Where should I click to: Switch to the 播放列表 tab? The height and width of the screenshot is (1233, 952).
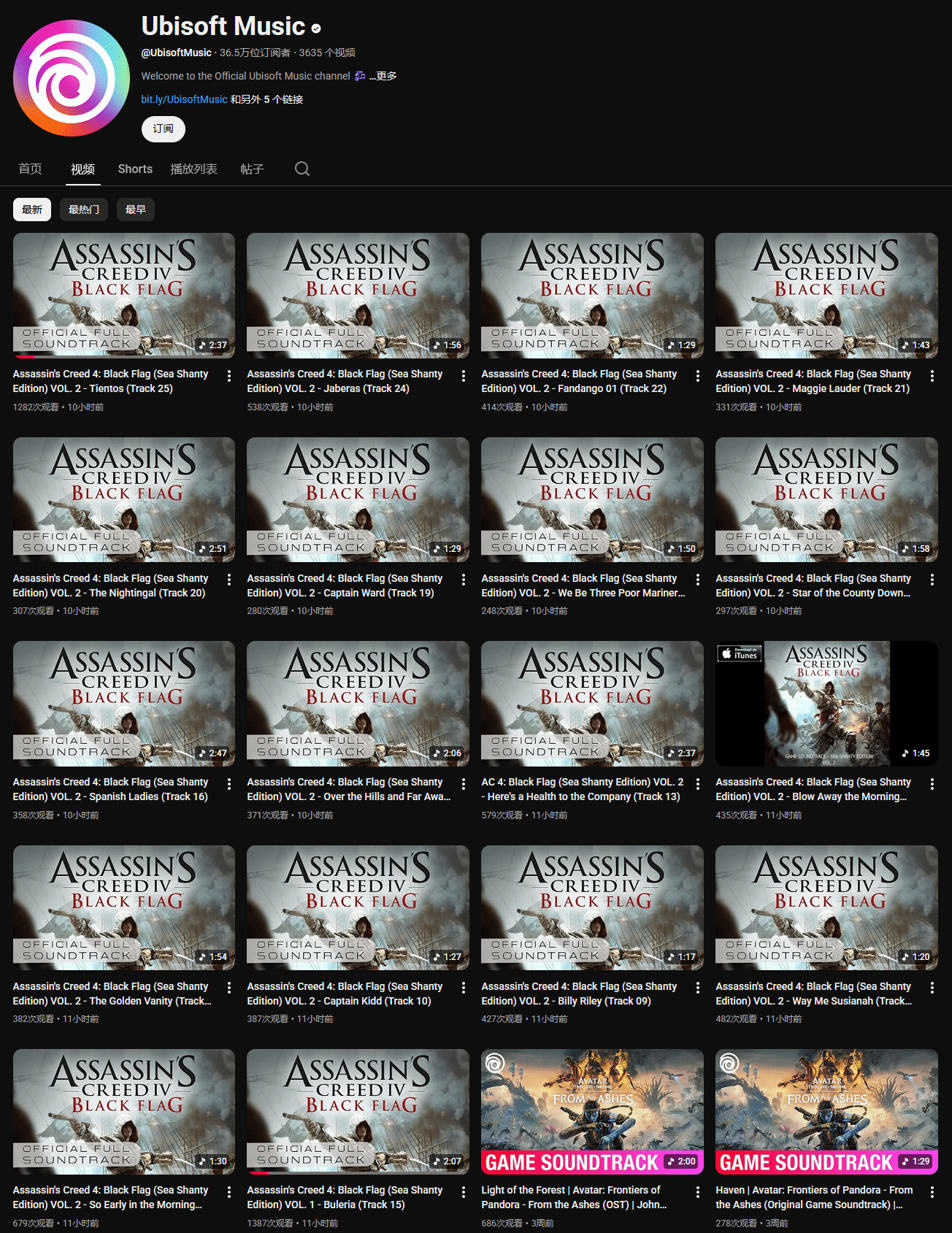point(193,169)
